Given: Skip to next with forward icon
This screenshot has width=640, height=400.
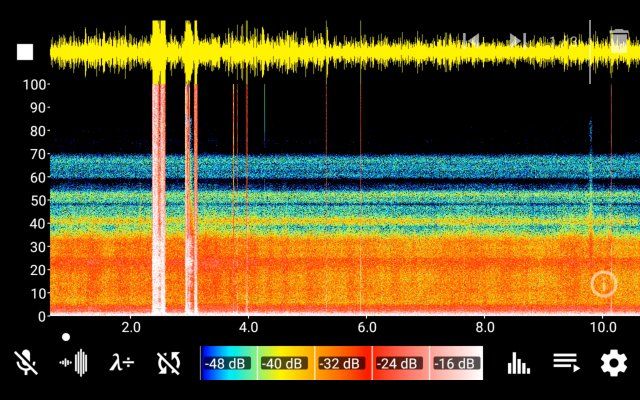Looking at the screenshot, I should pyautogui.click(x=518, y=41).
